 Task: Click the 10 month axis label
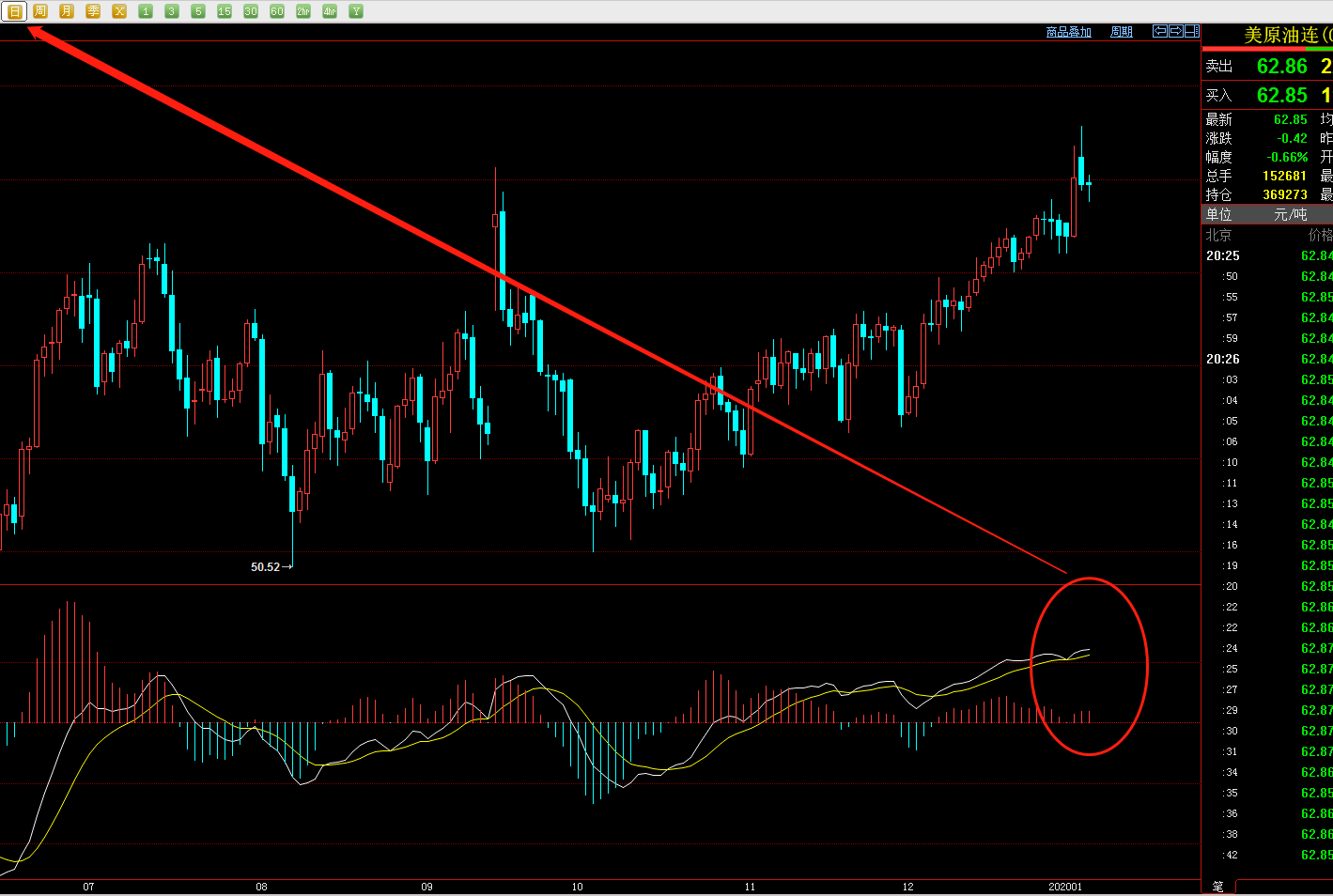(577, 887)
